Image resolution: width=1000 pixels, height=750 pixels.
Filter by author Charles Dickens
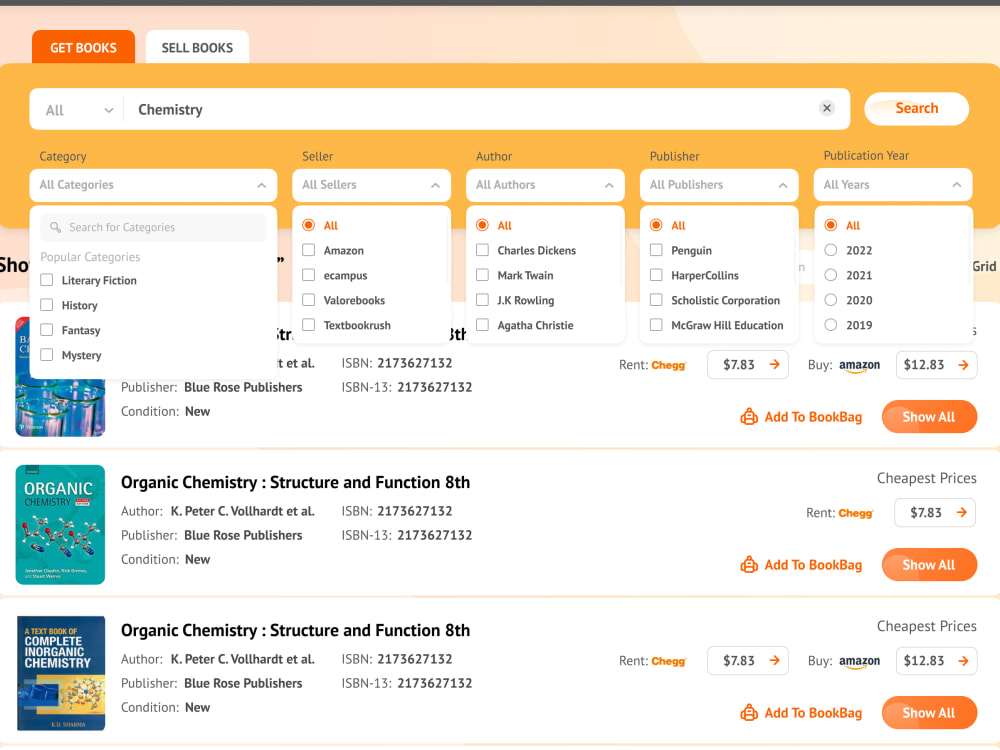[483, 250]
